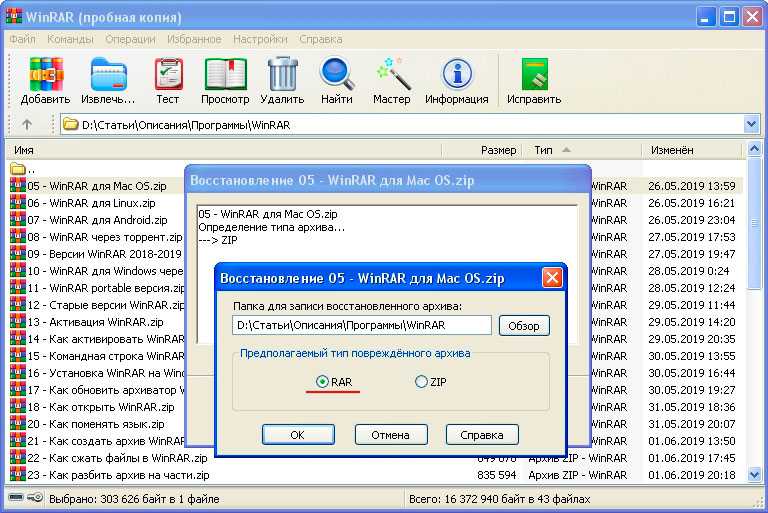The image size is (768, 513).
Task: Click the file list vertical scrollbar thumb
Action: [754, 223]
